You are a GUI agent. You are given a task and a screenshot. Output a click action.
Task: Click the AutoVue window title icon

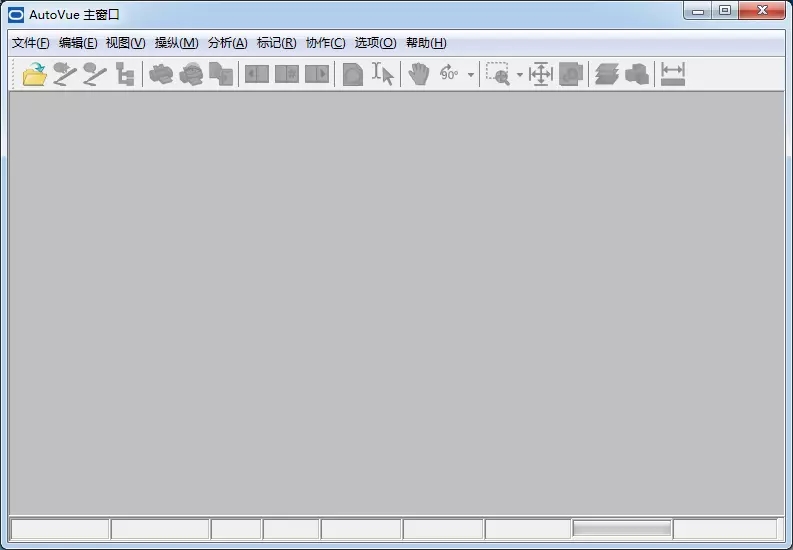(16, 15)
